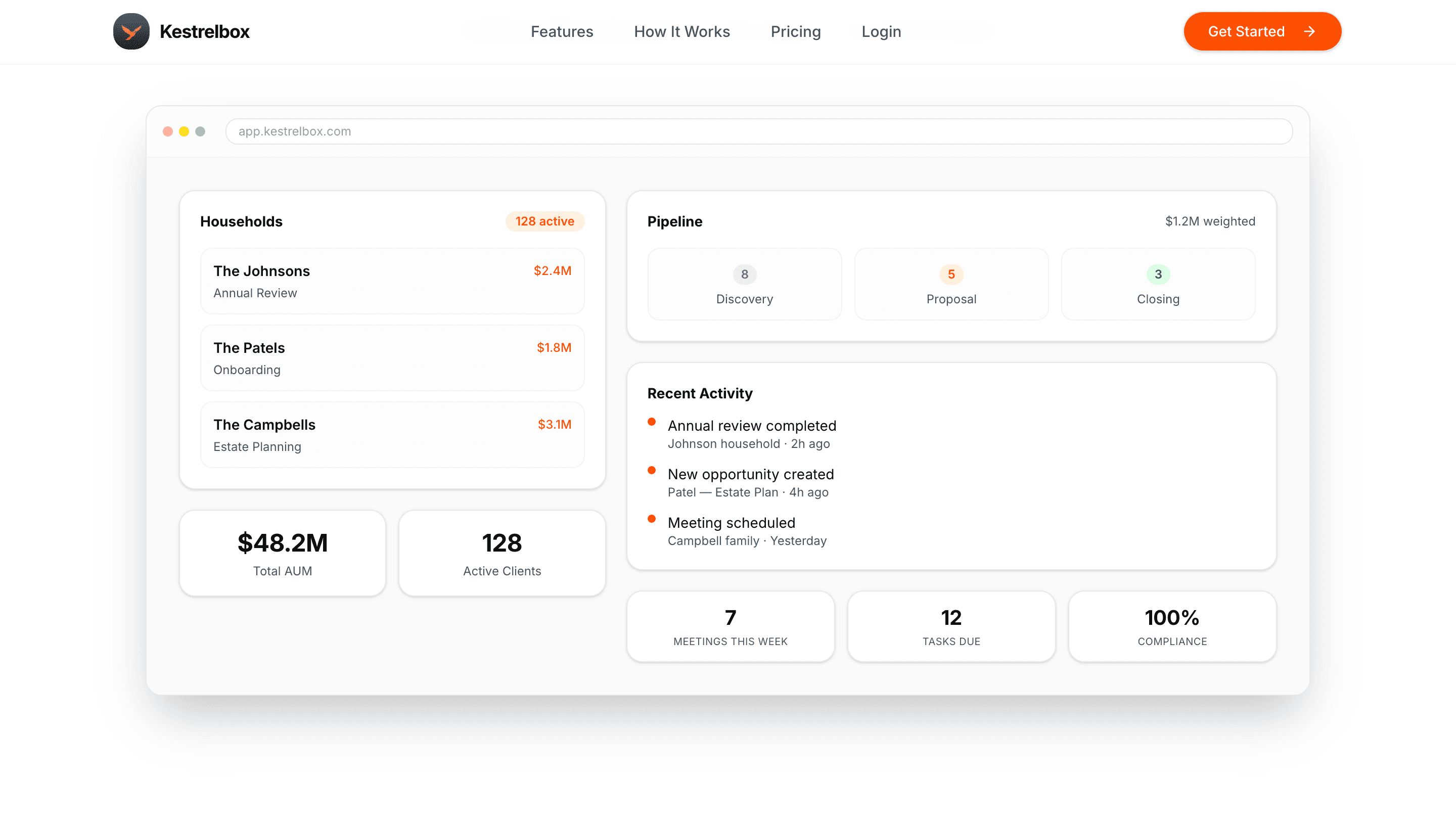Toggle the Closing stage badge showing 3

pyautogui.click(x=1158, y=274)
